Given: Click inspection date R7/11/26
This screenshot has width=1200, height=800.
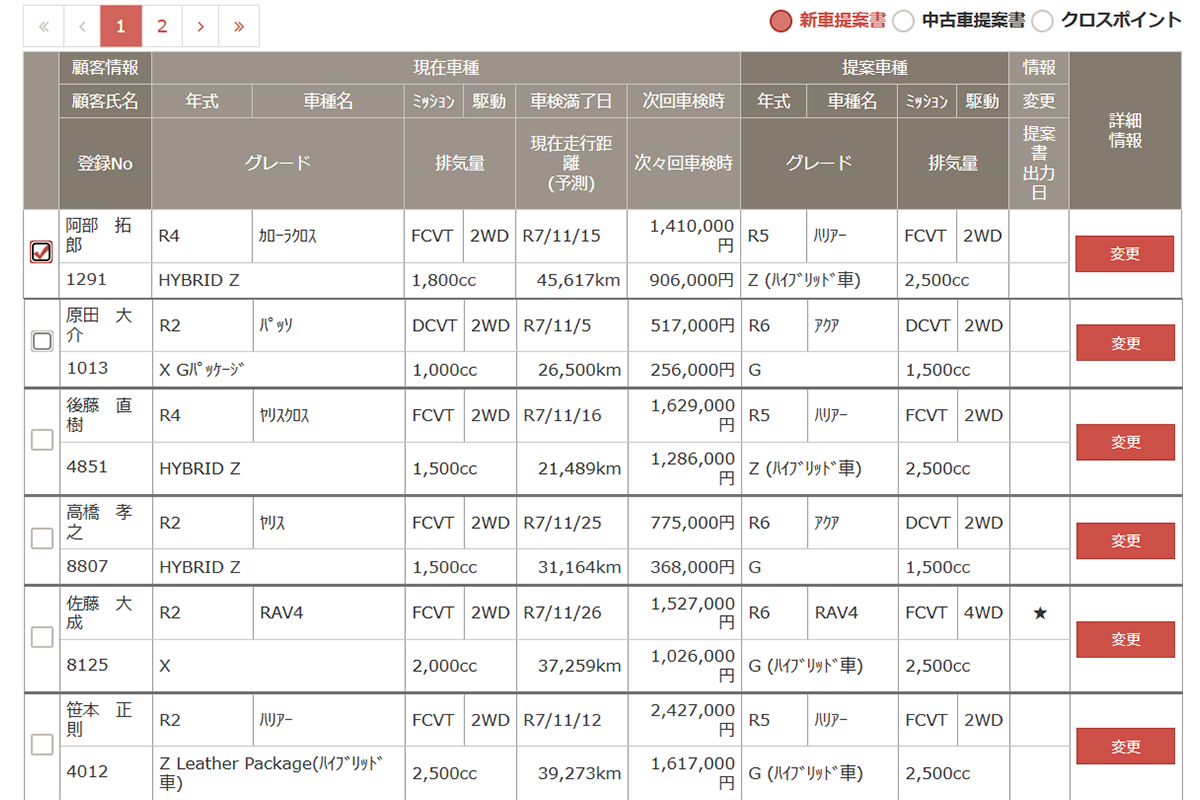Looking at the screenshot, I should [x=562, y=612].
